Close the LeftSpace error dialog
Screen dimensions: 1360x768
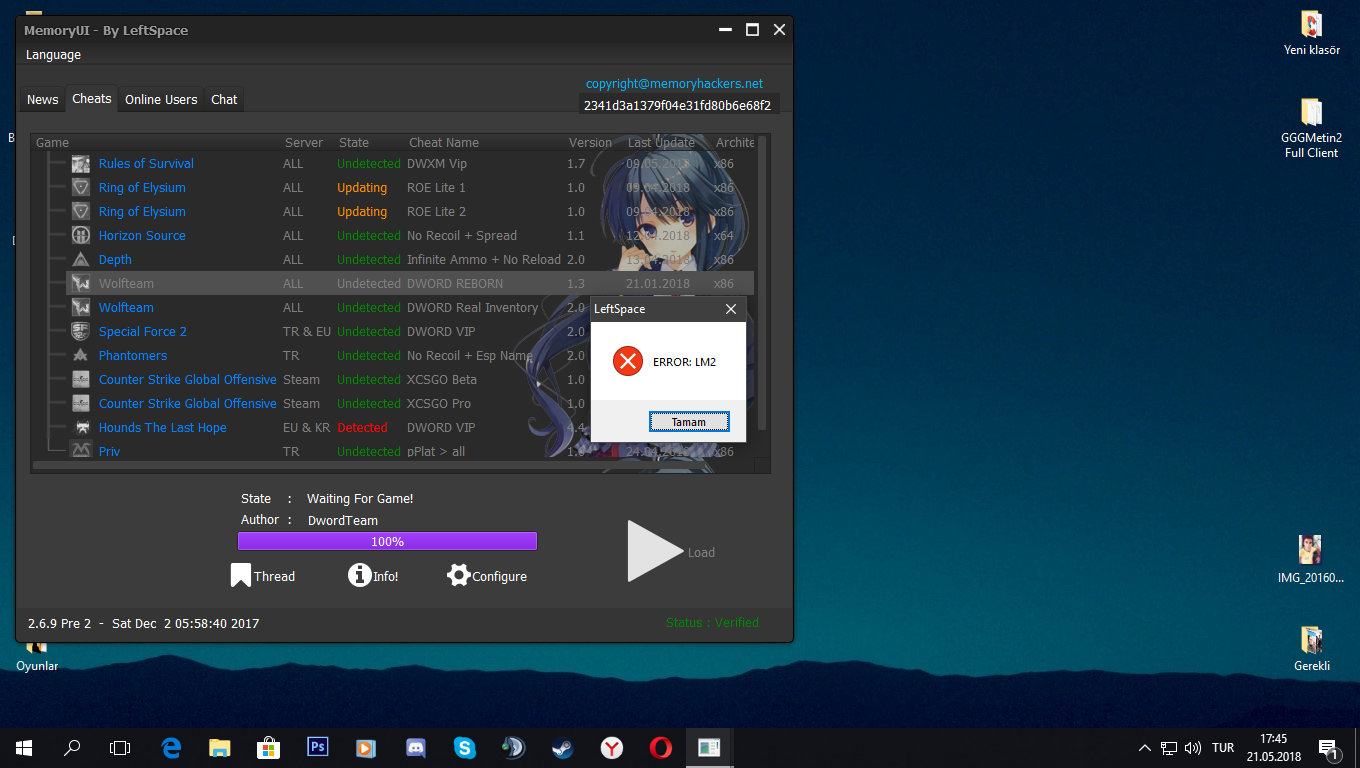pyautogui.click(x=731, y=309)
